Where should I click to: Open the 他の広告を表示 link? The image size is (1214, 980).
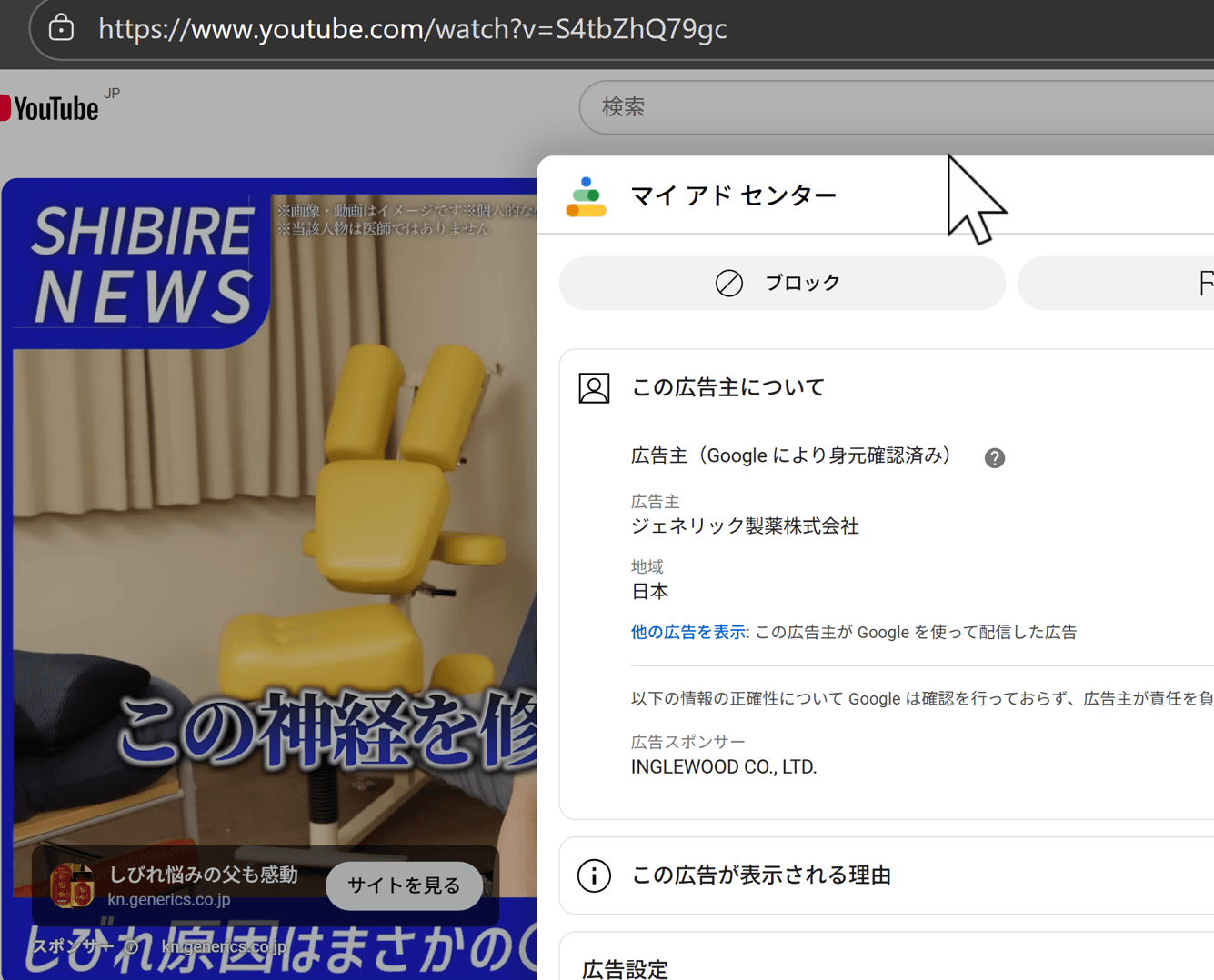click(687, 632)
